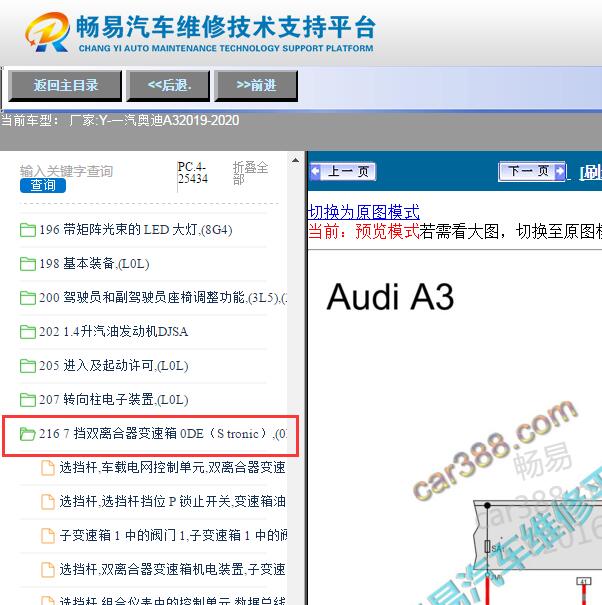
Task: Go back with the <<后退 button
Action: coord(169,86)
